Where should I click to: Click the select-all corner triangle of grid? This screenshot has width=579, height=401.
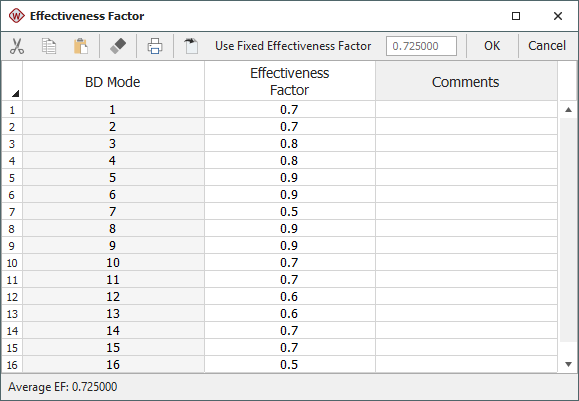tap(15, 93)
